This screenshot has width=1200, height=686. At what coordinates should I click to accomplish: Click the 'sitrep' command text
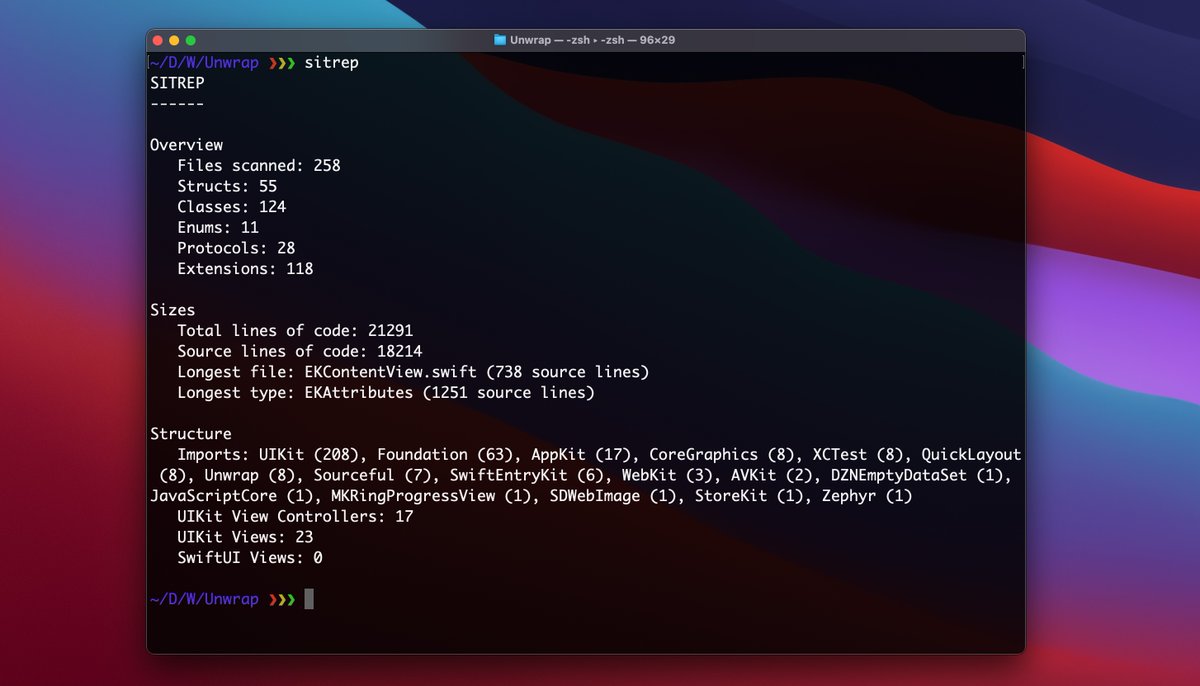(x=331, y=63)
